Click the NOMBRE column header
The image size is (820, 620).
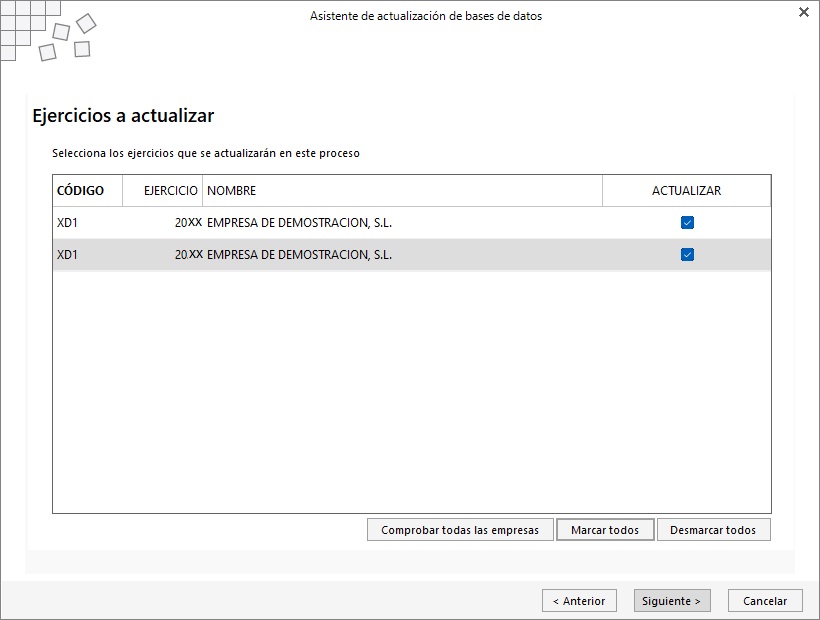click(402, 191)
